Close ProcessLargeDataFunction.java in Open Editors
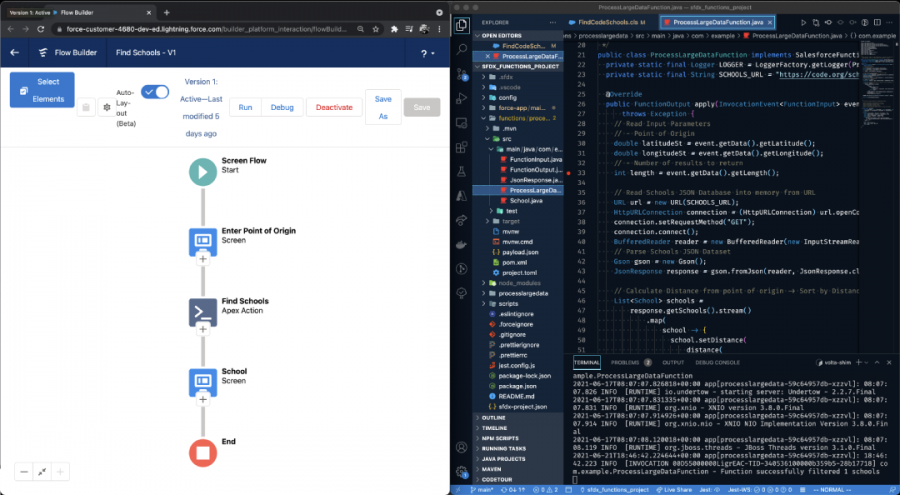 (x=488, y=56)
